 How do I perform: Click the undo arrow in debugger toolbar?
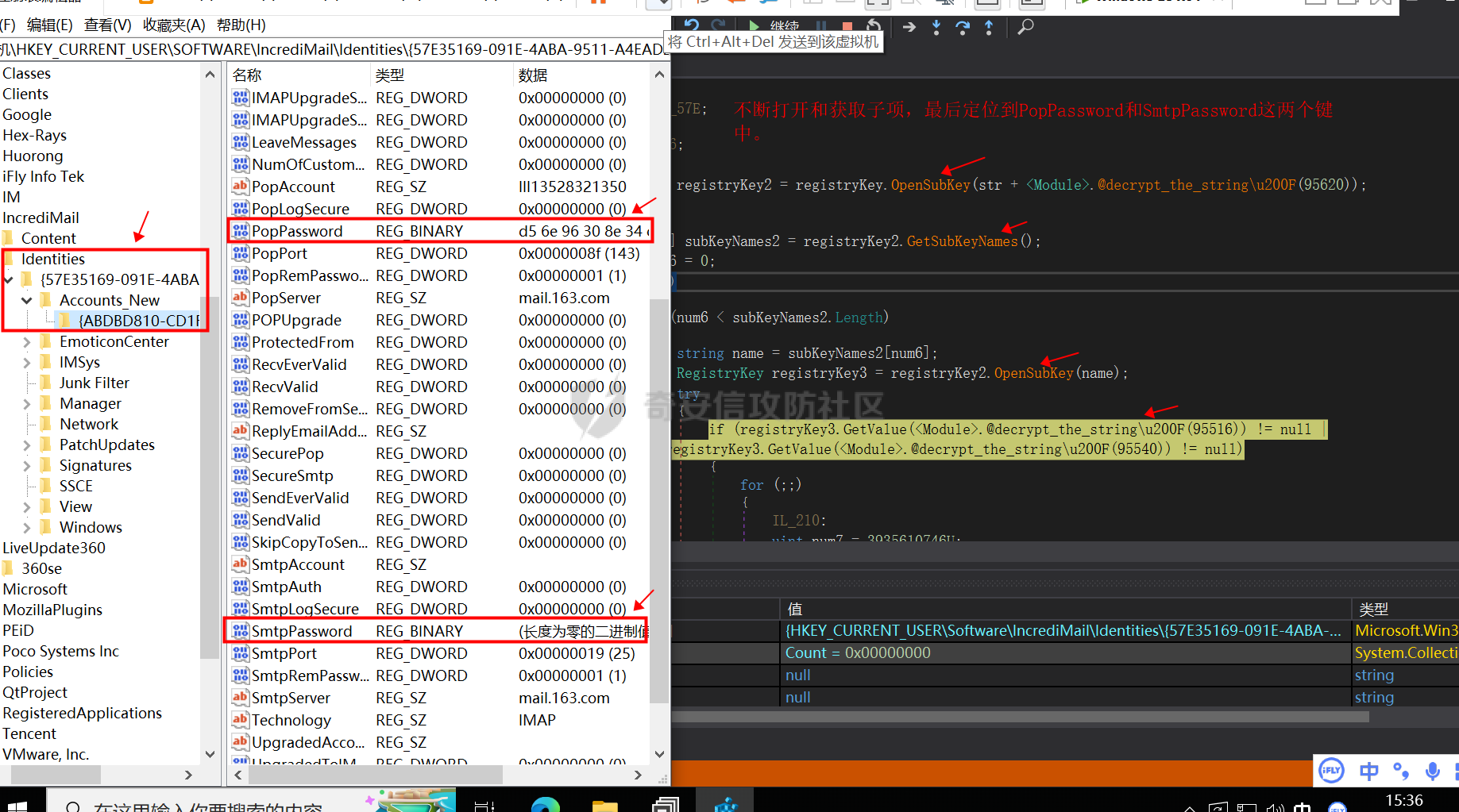pos(692,25)
